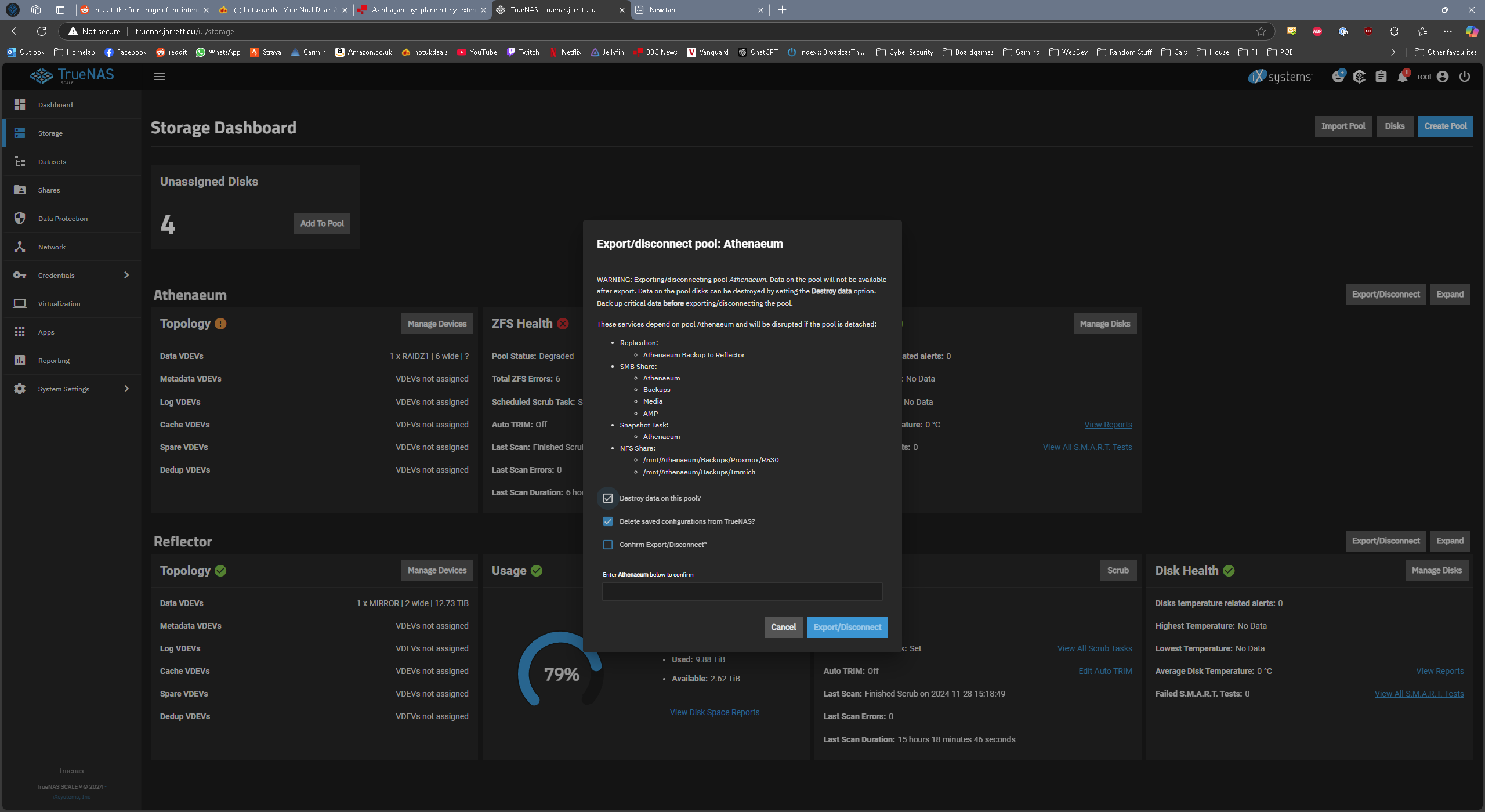Click the TrueNAS logo
1485x812 pixels.
(73, 75)
